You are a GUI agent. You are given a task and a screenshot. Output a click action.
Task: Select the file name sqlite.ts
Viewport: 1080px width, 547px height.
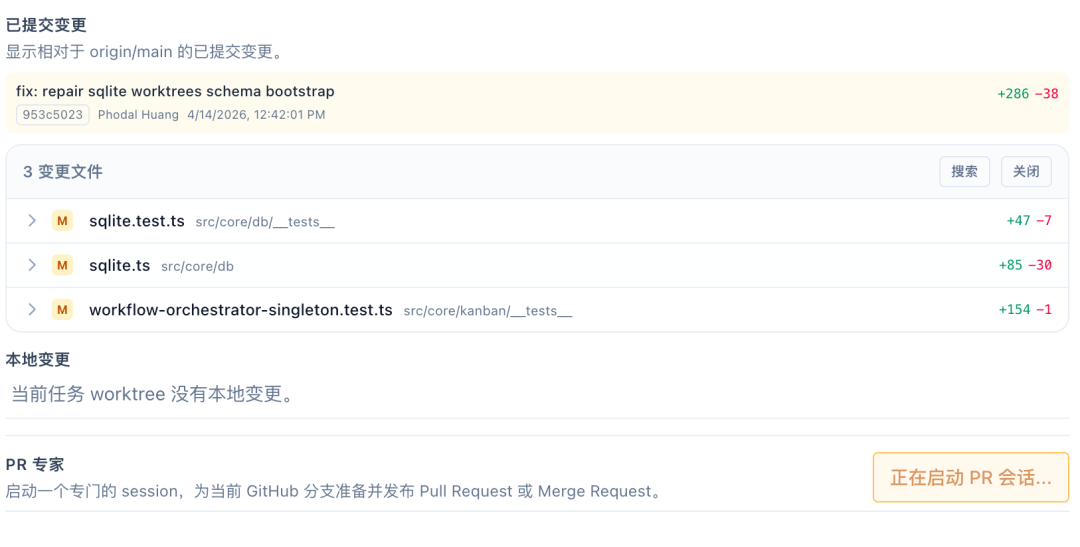pos(120,265)
